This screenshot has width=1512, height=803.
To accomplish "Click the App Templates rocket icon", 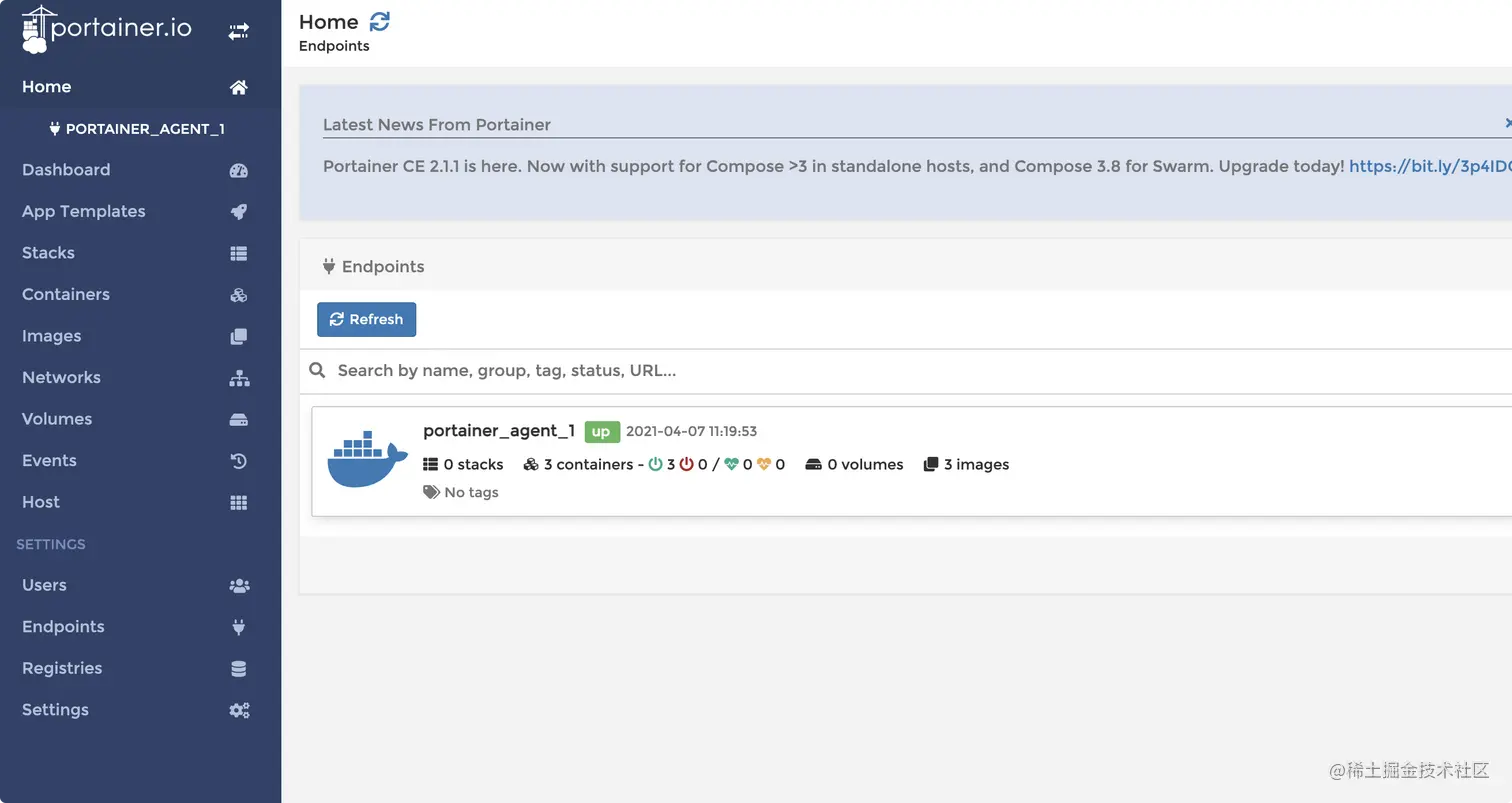I will tap(238, 212).
